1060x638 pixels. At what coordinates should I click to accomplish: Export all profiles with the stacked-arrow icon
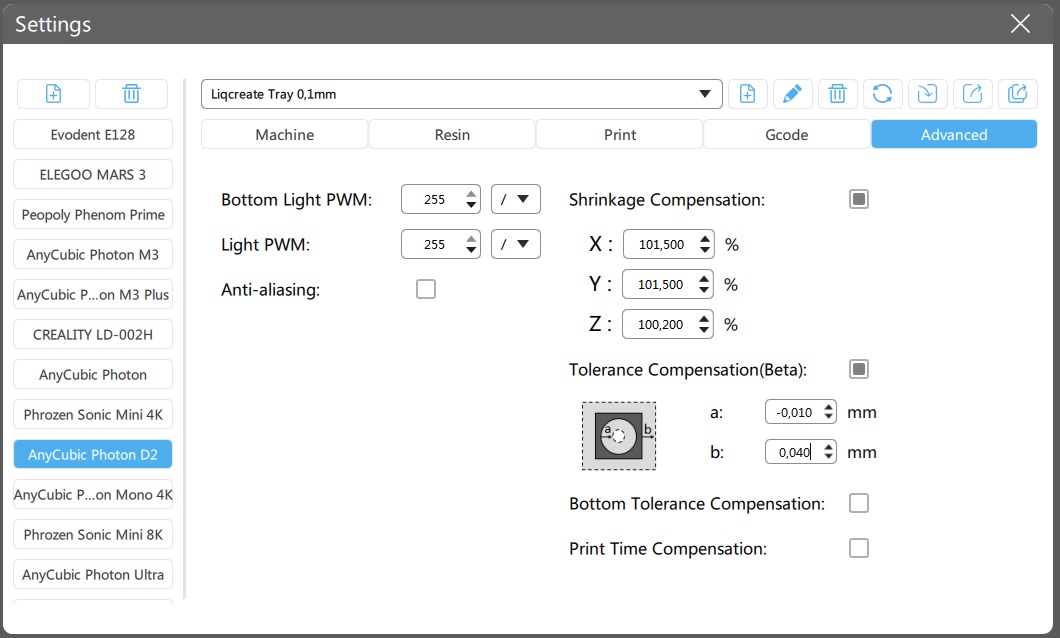(1017, 94)
